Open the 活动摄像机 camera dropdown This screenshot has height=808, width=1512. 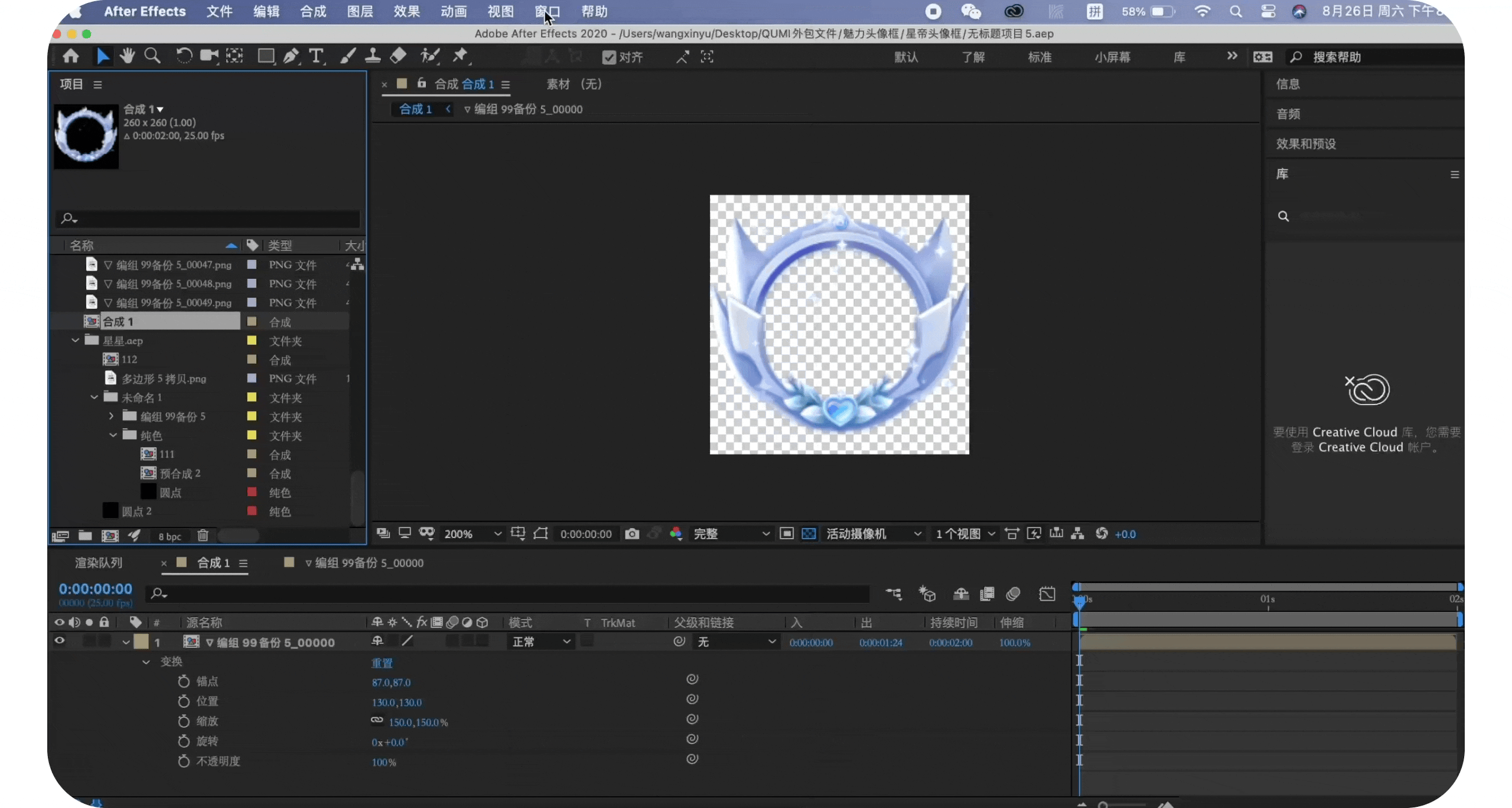point(874,534)
